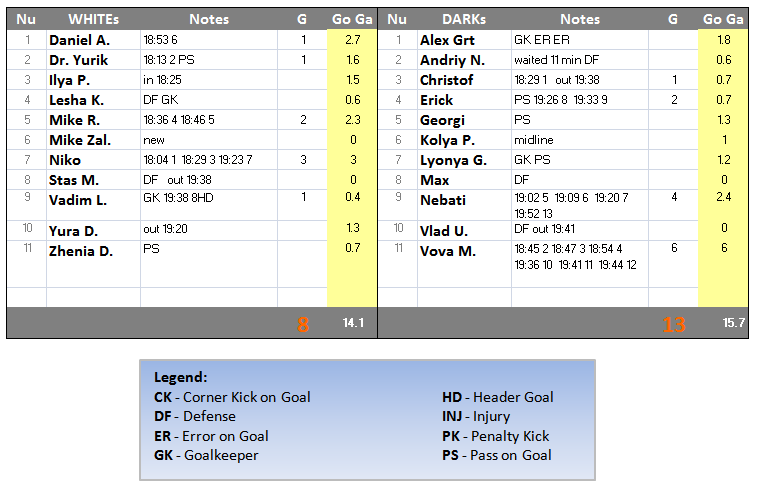Click the DARKs column header
The width and height of the screenshot is (758, 490).
pyautogui.click(x=463, y=19)
